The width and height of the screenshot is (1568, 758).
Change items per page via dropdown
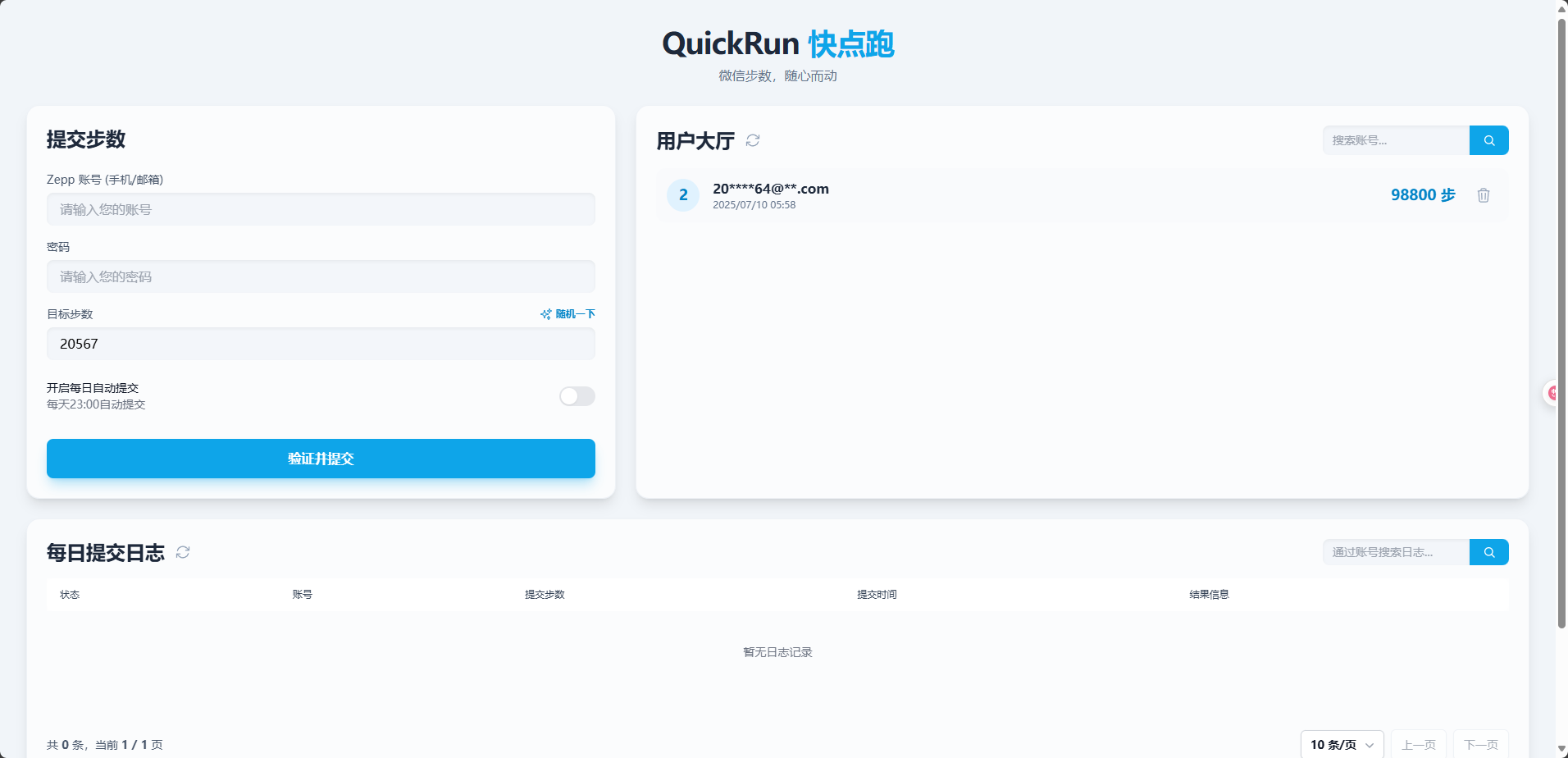(1342, 744)
